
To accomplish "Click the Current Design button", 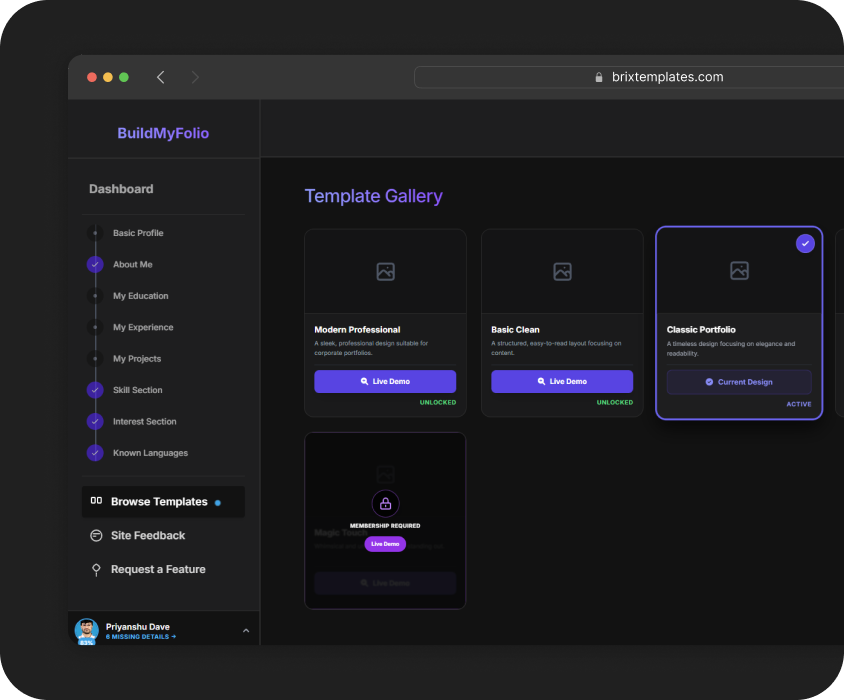I will tap(739, 382).
